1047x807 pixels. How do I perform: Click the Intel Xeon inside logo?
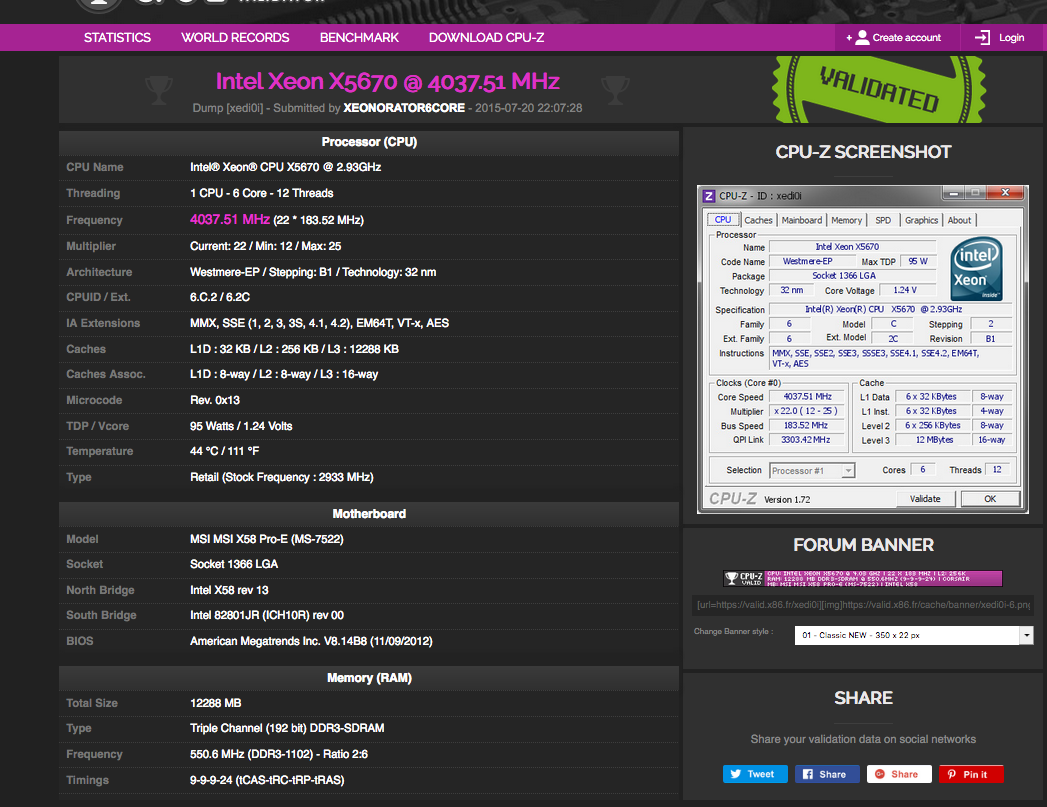coord(976,269)
